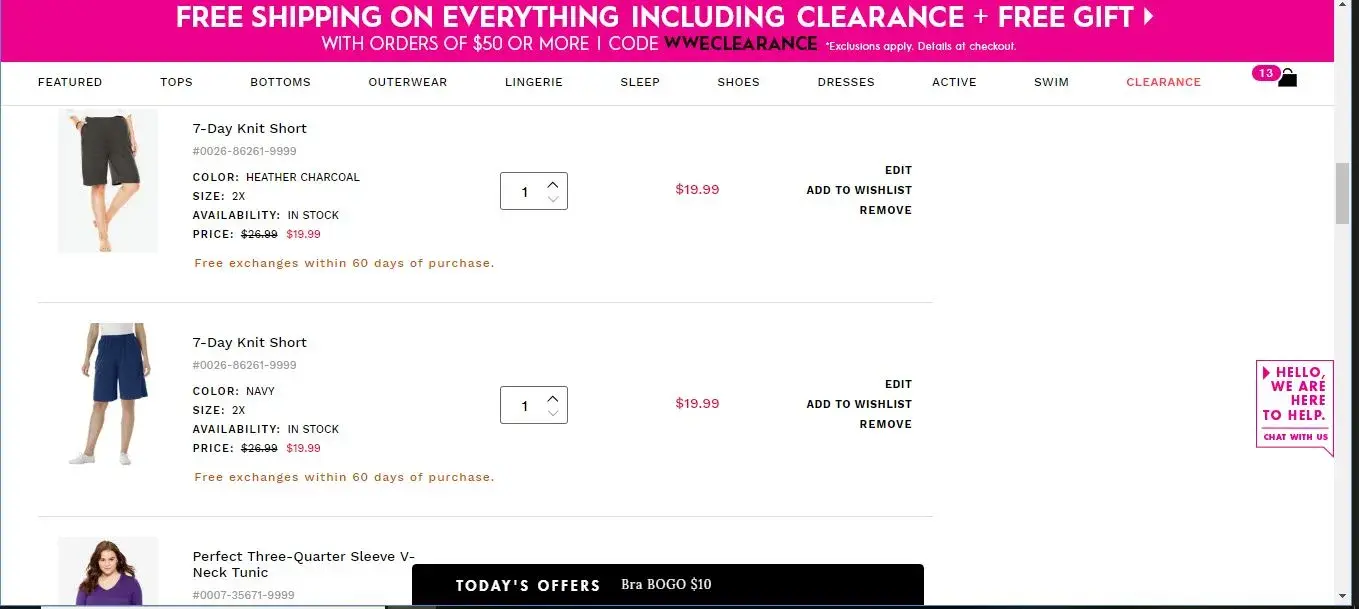
Task: Decrease quantity of Heather Charcoal shorts
Action: click(x=553, y=199)
